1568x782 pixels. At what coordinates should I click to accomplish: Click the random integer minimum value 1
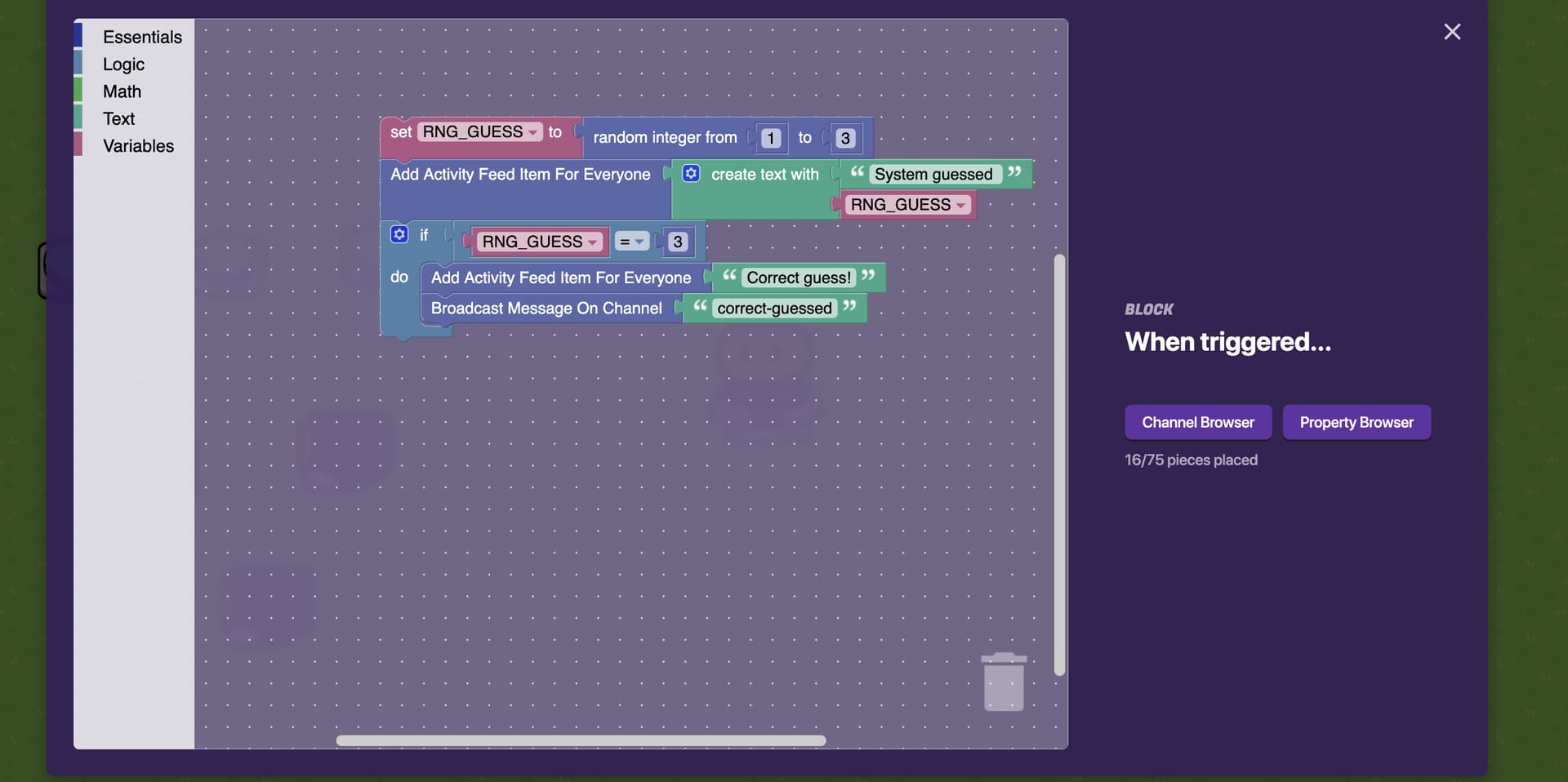point(770,138)
